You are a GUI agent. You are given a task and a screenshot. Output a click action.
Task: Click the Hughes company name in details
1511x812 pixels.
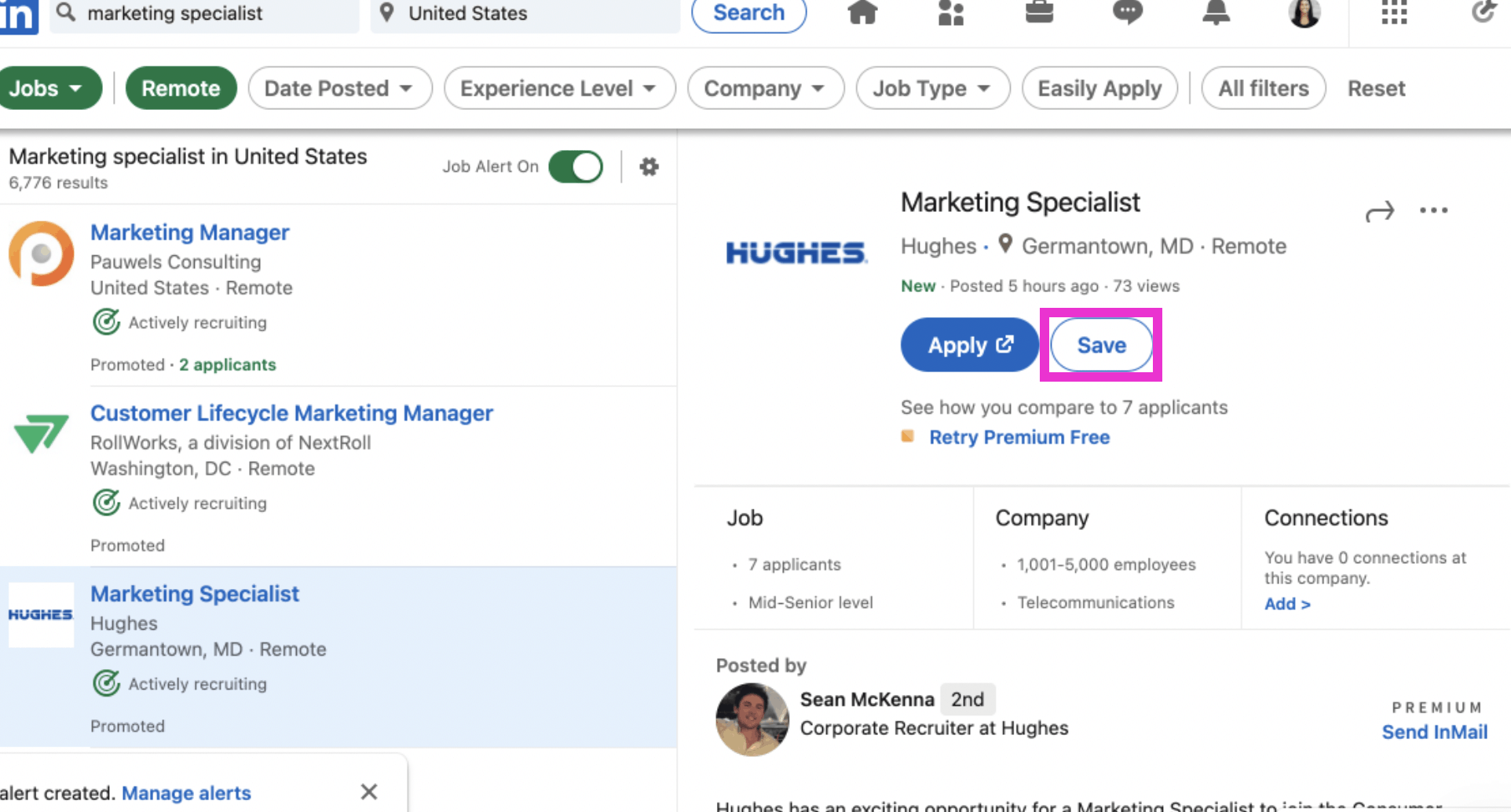click(938, 246)
